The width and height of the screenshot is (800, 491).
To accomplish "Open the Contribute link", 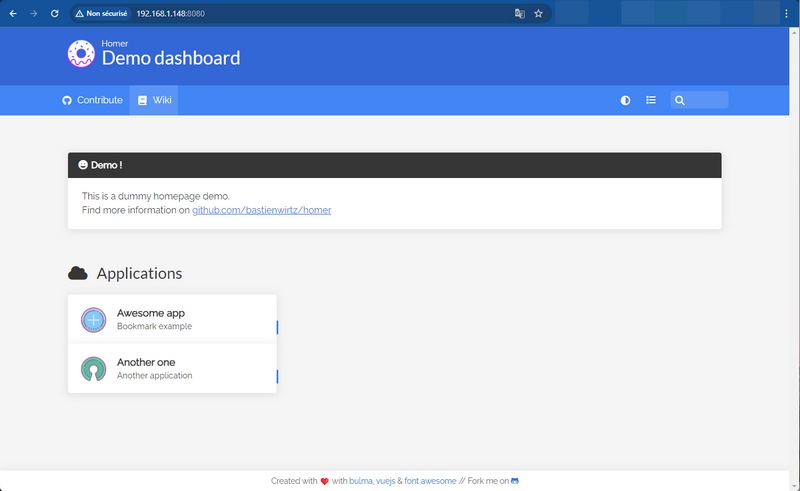I will click(x=92, y=100).
